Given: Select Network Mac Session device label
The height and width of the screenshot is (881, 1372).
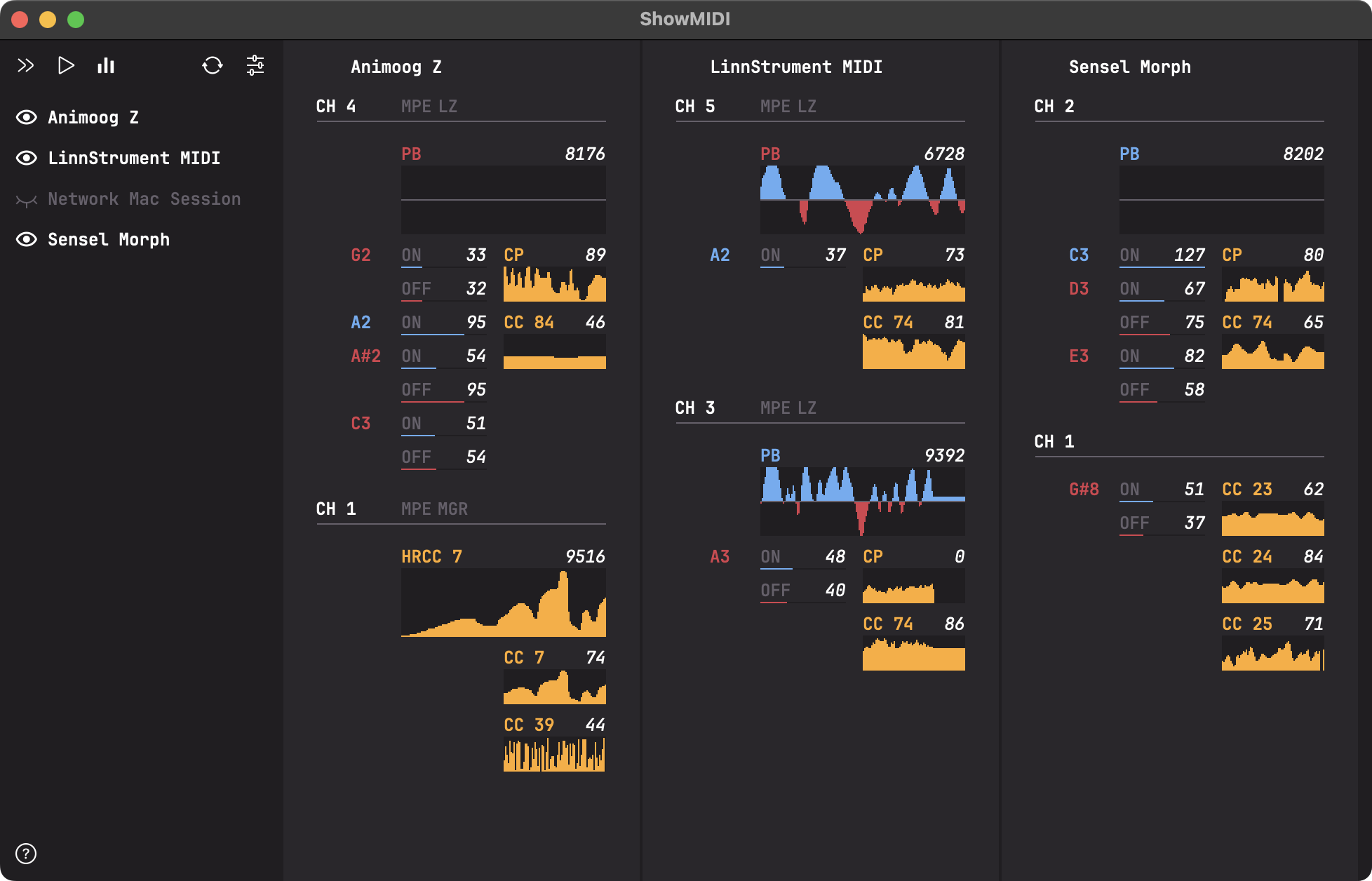Looking at the screenshot, I should 144,199.
